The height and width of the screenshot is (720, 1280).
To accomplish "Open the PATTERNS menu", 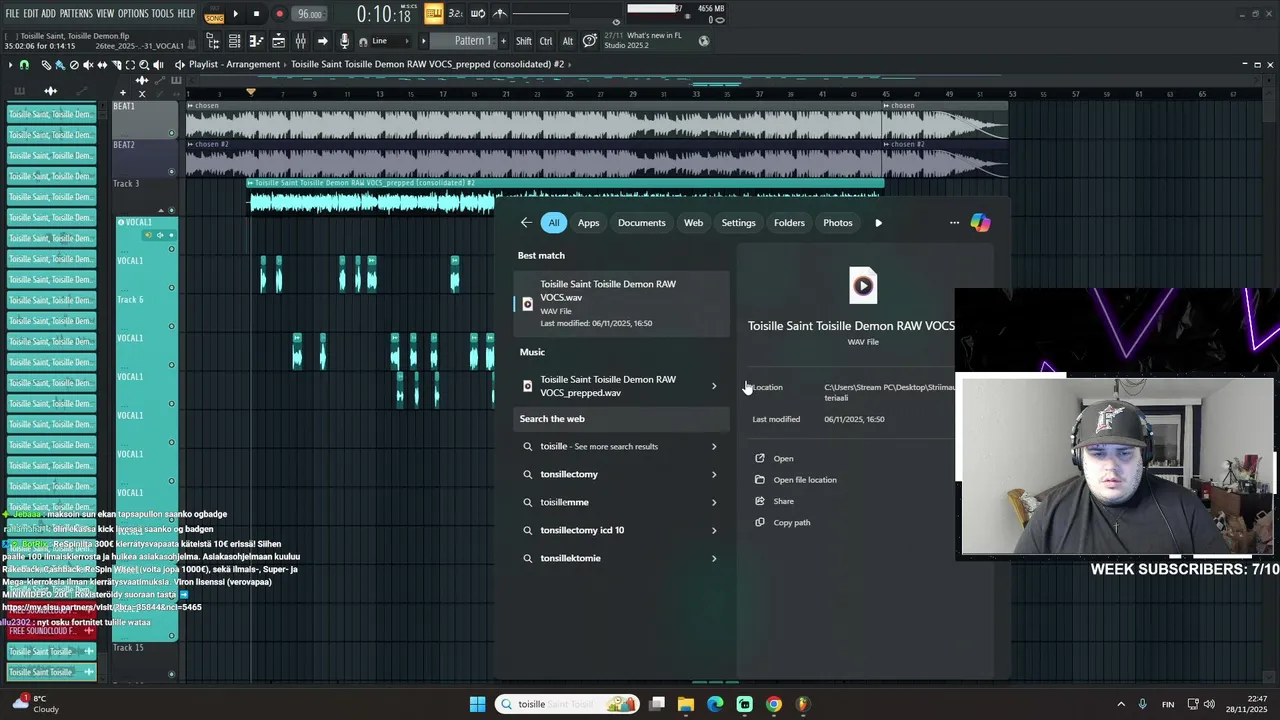I will 76,14.
